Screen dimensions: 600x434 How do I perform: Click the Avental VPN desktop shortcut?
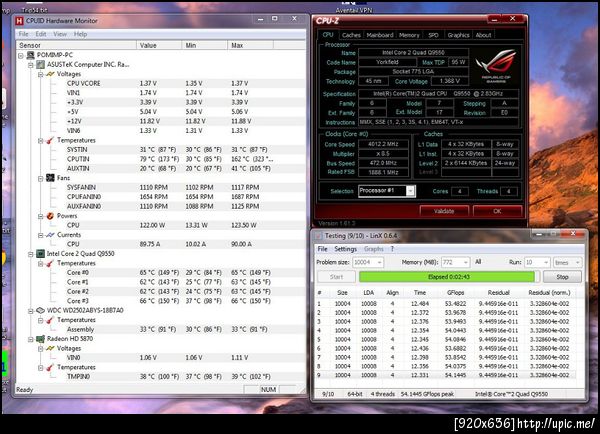(x=353, y=7)
